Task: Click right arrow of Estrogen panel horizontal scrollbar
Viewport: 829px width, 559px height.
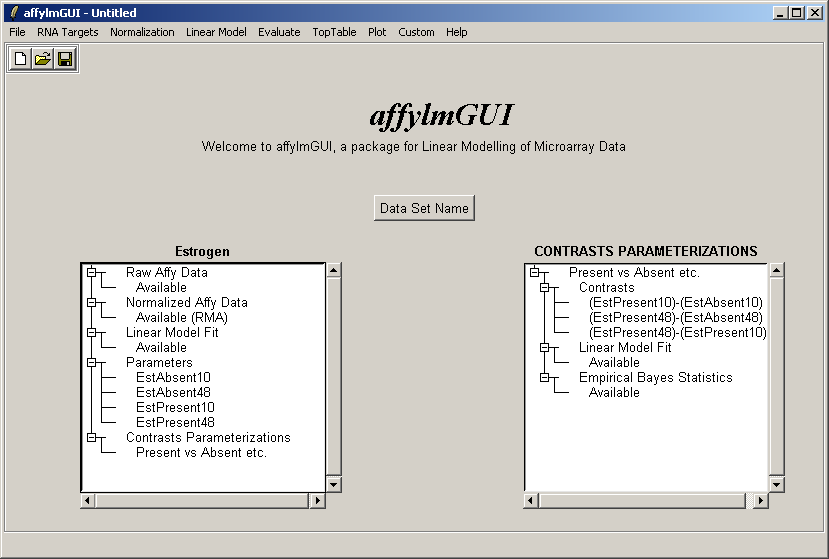Action: pos(318,500)
